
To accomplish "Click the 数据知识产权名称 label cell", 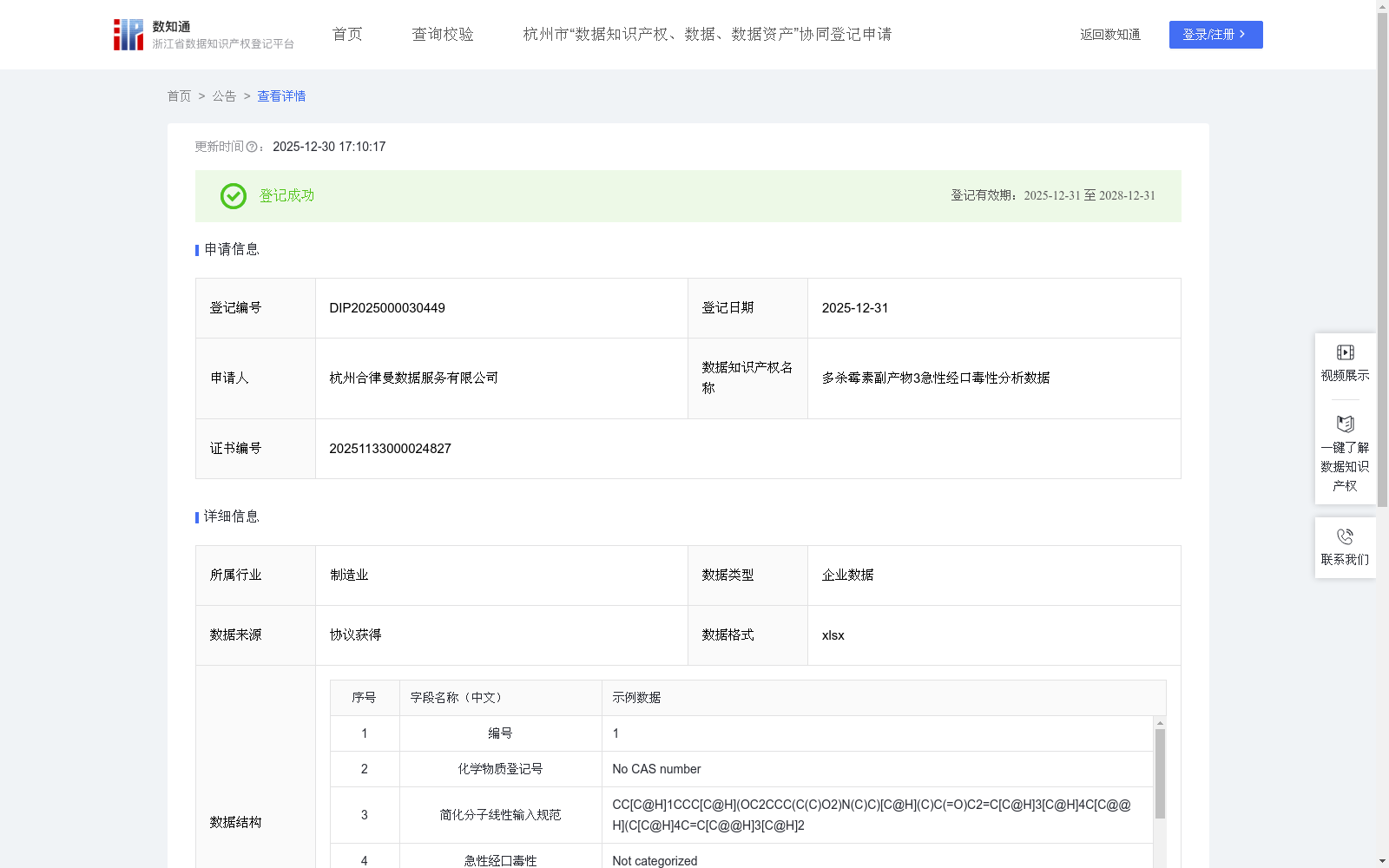I will coord(747,378).
